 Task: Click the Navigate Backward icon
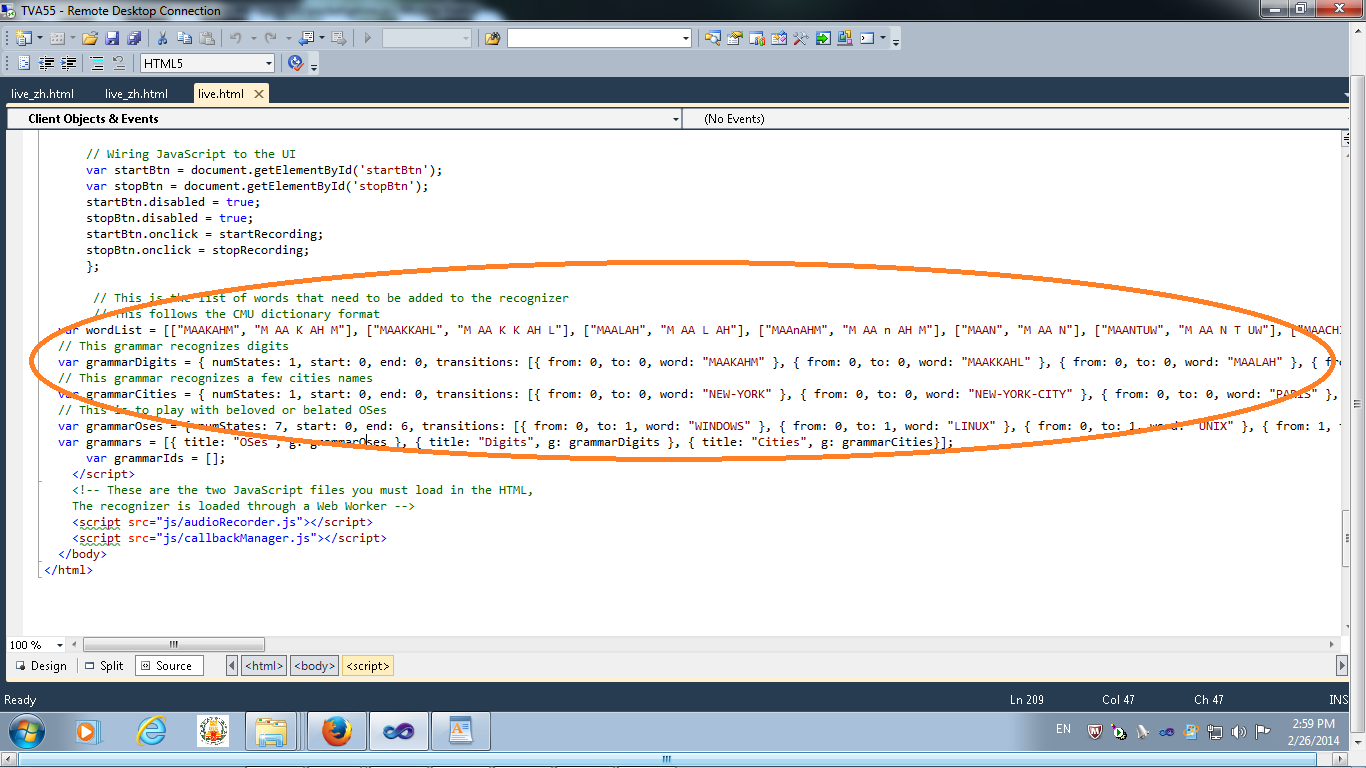coord(306,38)
